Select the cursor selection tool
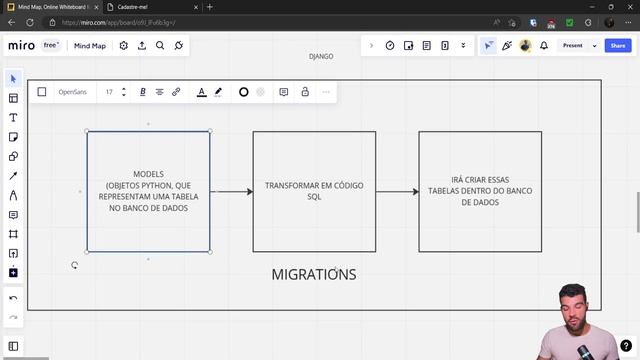The width and height of the screenshot is (640, 360). [x=13, y=79]
